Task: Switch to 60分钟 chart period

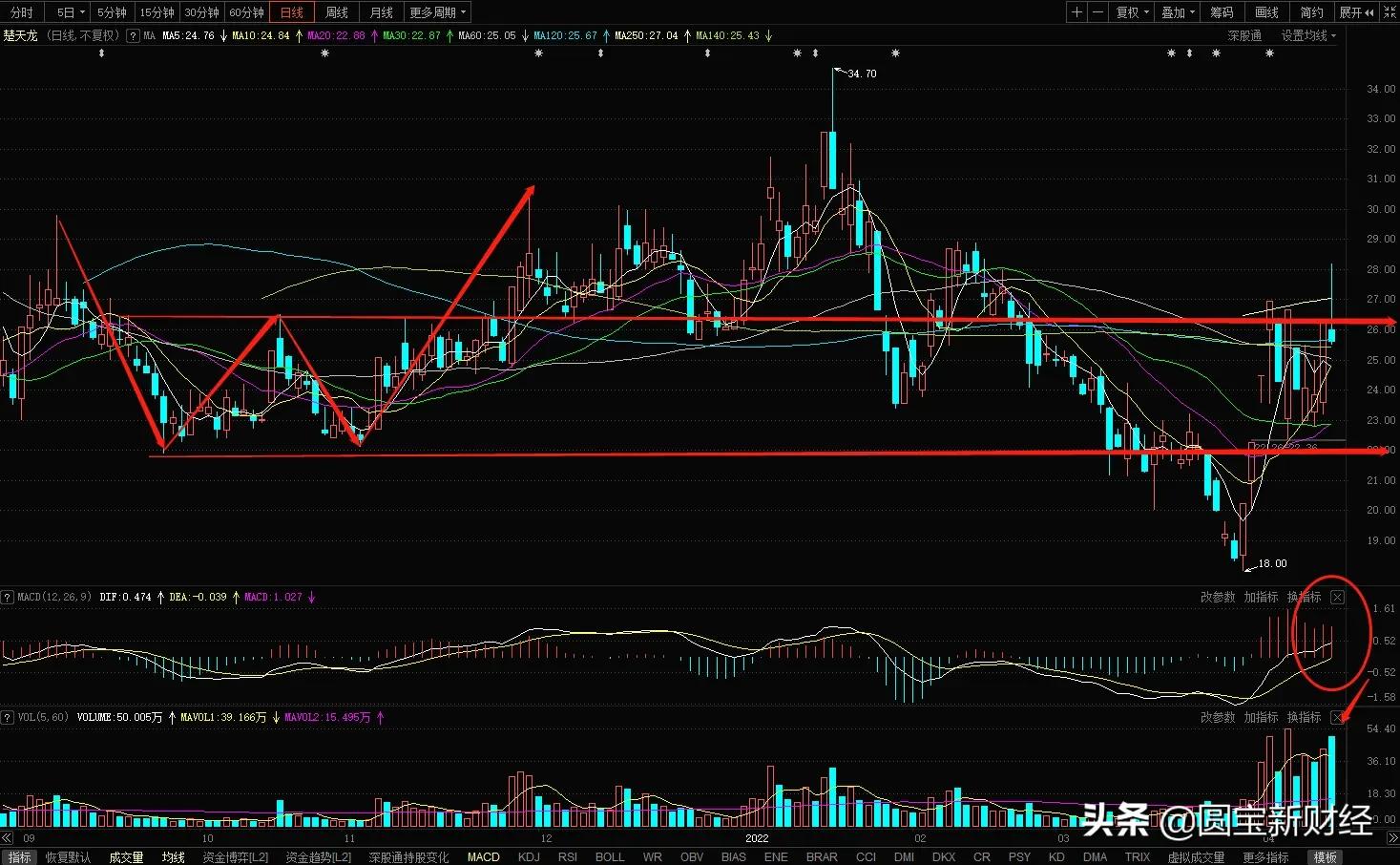Action: [x=247, y=12]
